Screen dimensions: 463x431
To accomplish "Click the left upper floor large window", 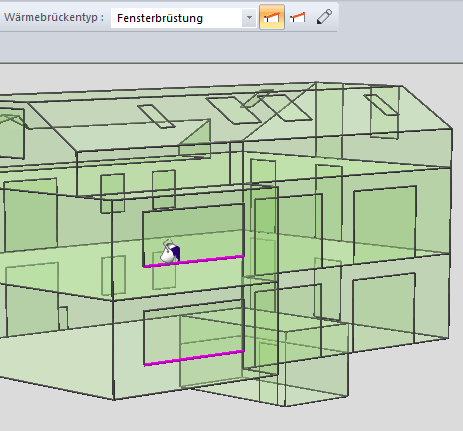I will pos(31,215).
